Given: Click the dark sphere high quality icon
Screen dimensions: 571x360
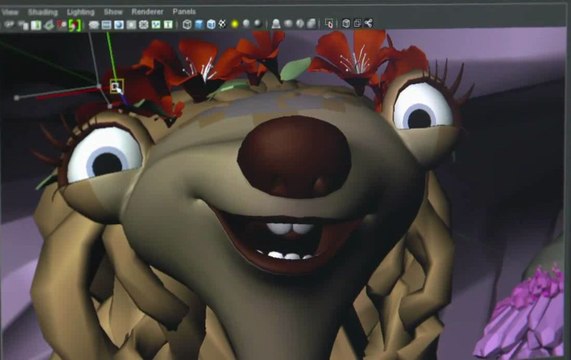Looking at the screenshot, I should pos(258,24).
